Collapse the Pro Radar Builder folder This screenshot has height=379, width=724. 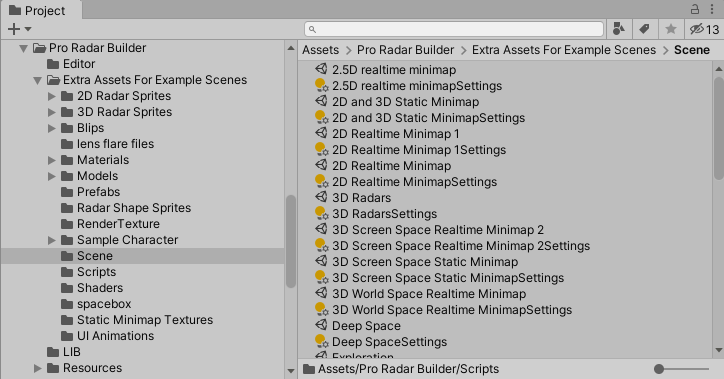[x=24, y=48]
